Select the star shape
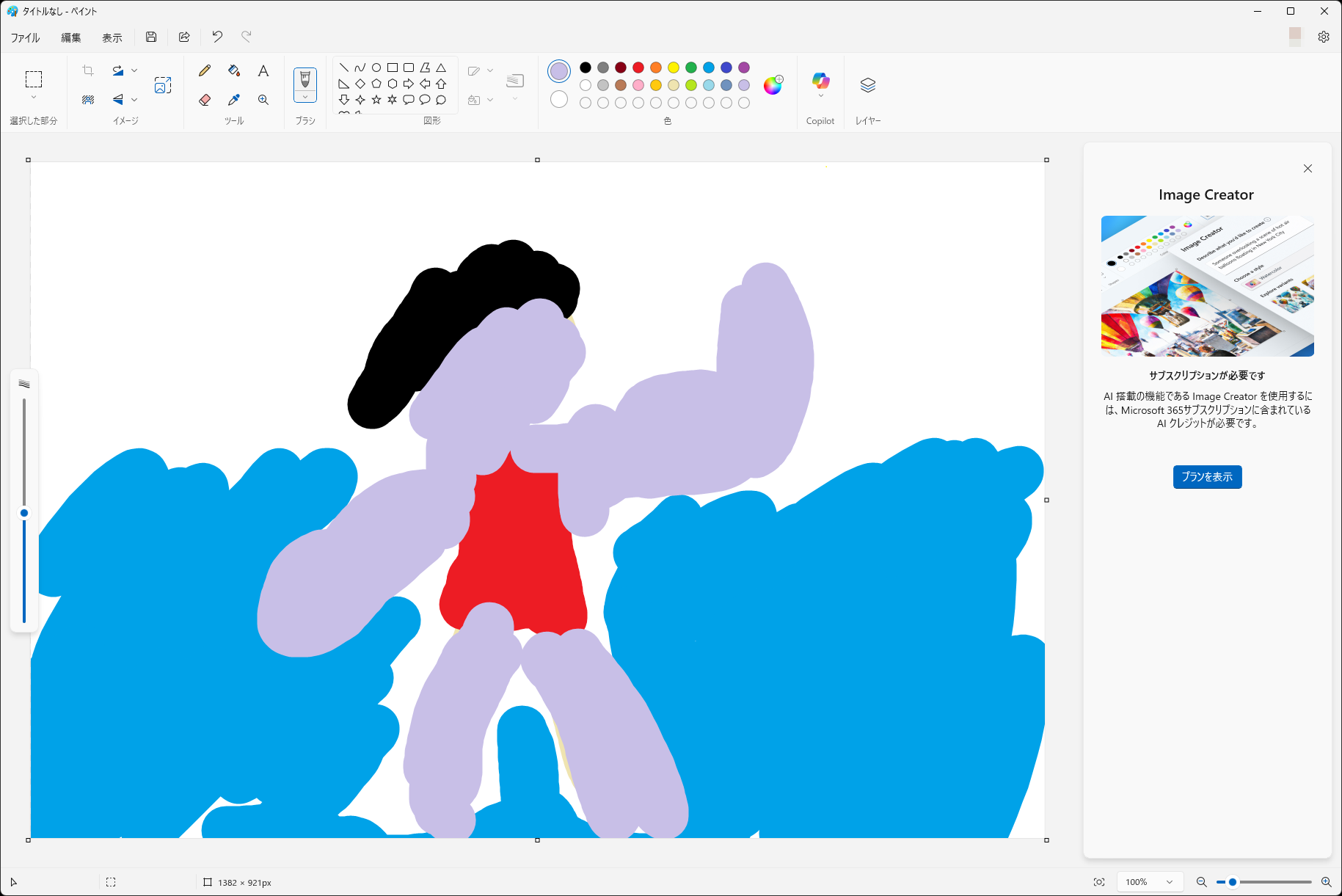The image size is (1342, 896). pos(377,100)
